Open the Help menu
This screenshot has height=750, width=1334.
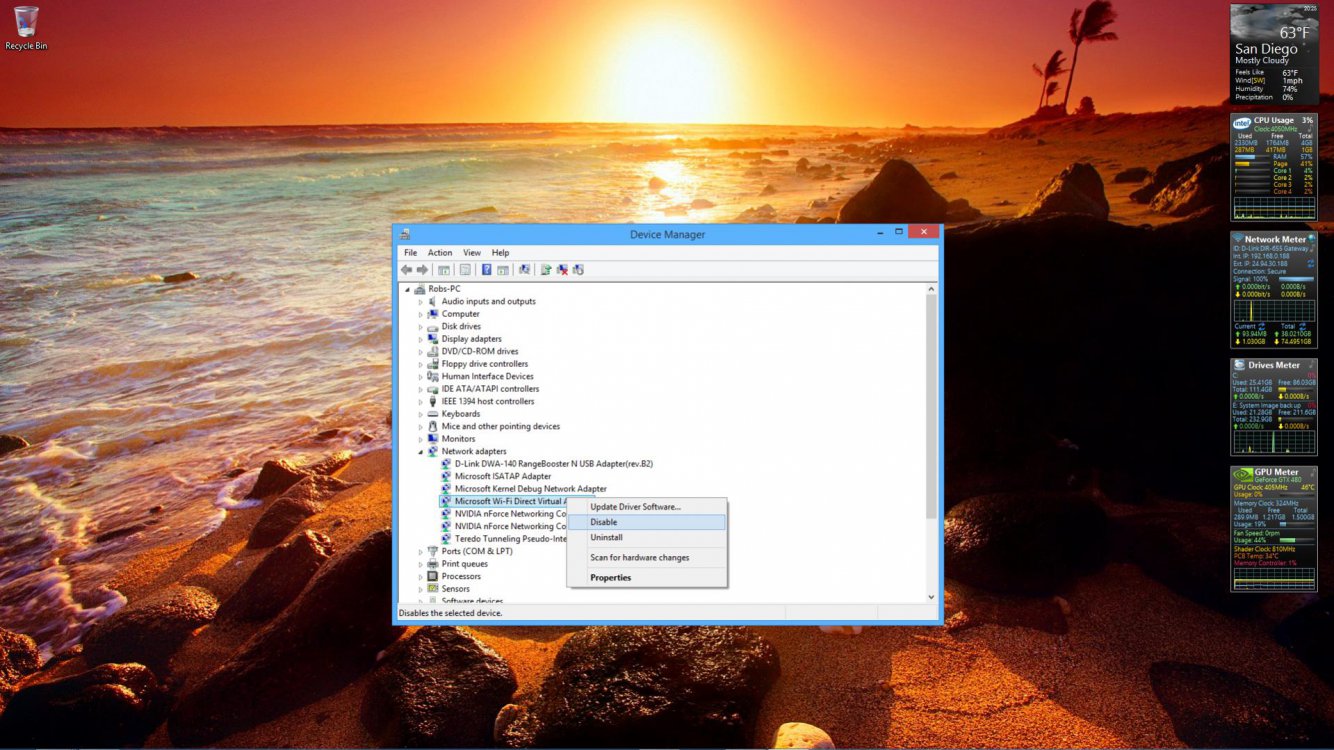coord(500,253)
